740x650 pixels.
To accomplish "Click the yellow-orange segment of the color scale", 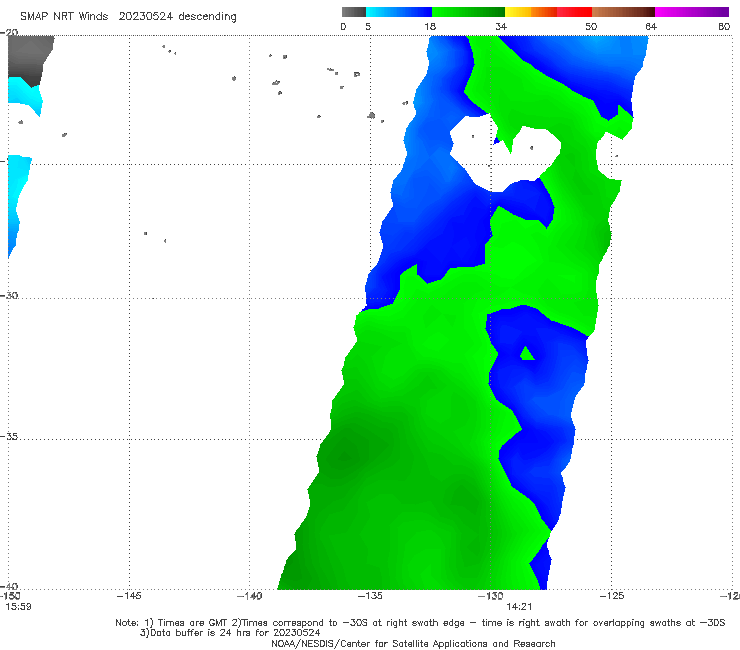I will [x=531, y=12].
